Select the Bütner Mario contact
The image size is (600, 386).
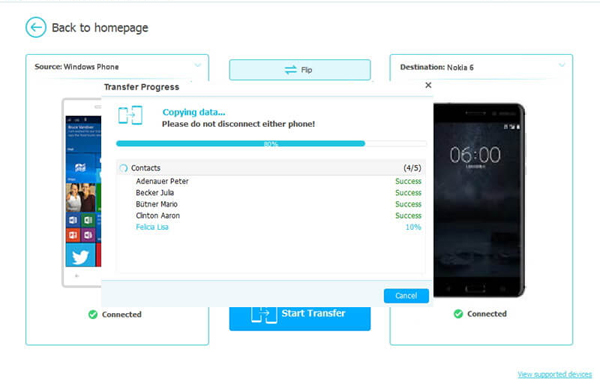click(157, 204)
